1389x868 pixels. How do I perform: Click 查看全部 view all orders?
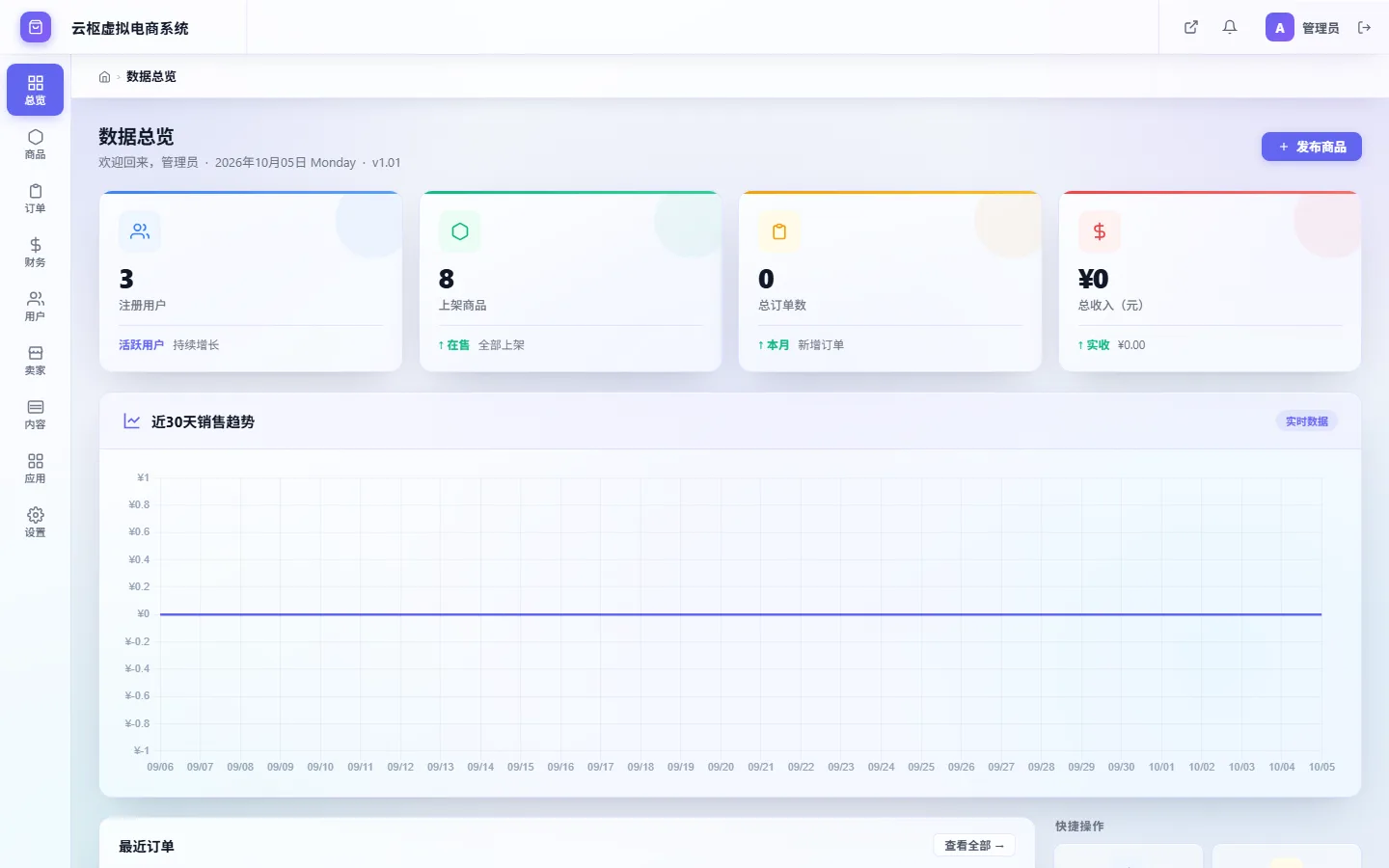pos(974,845)
